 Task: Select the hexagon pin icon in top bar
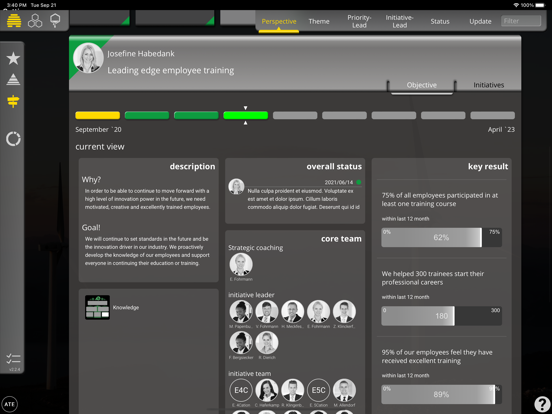point(55,20)
